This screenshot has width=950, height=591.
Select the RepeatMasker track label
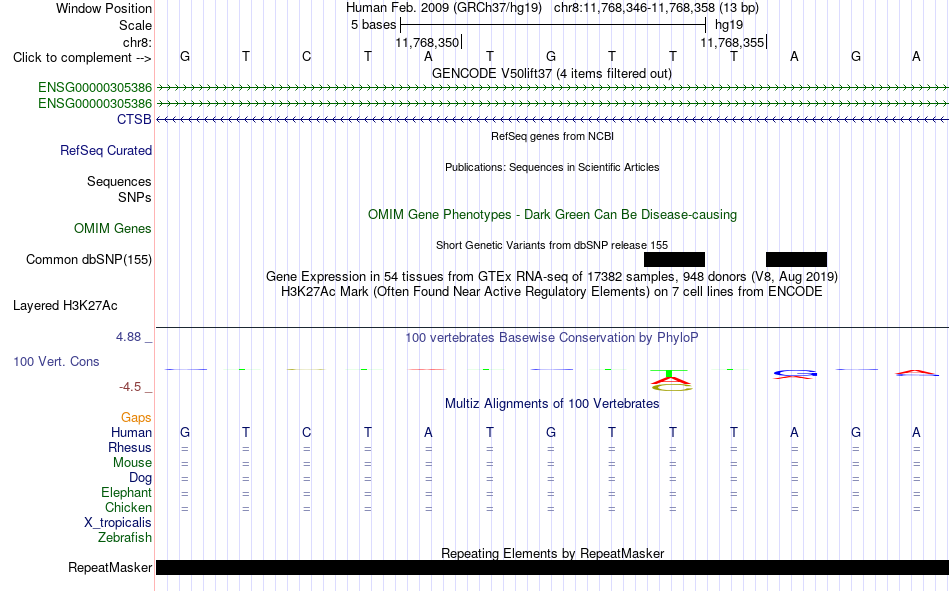[110, 567]
